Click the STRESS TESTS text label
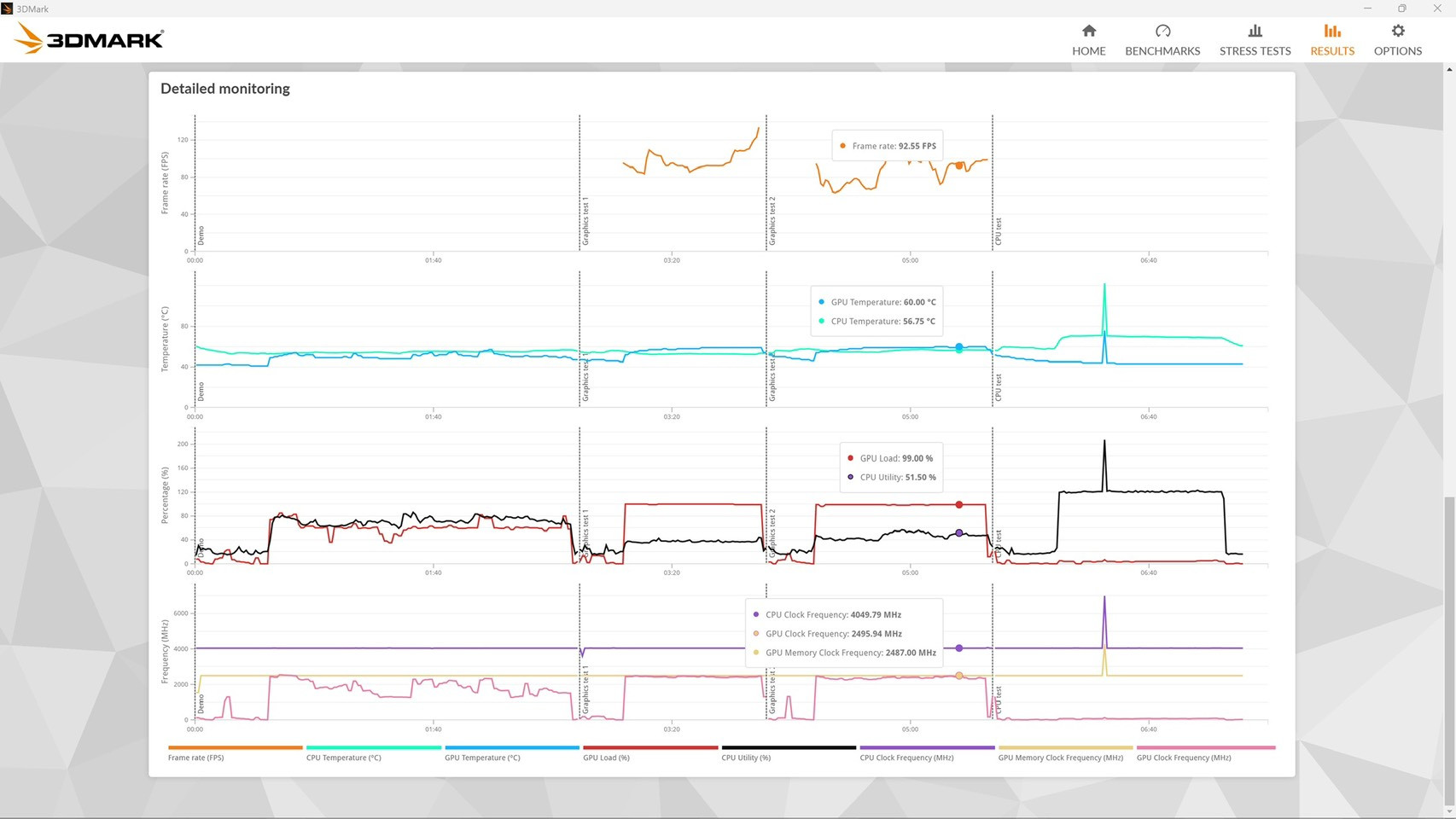The image size is (1456, 819). coord(1255,51)
